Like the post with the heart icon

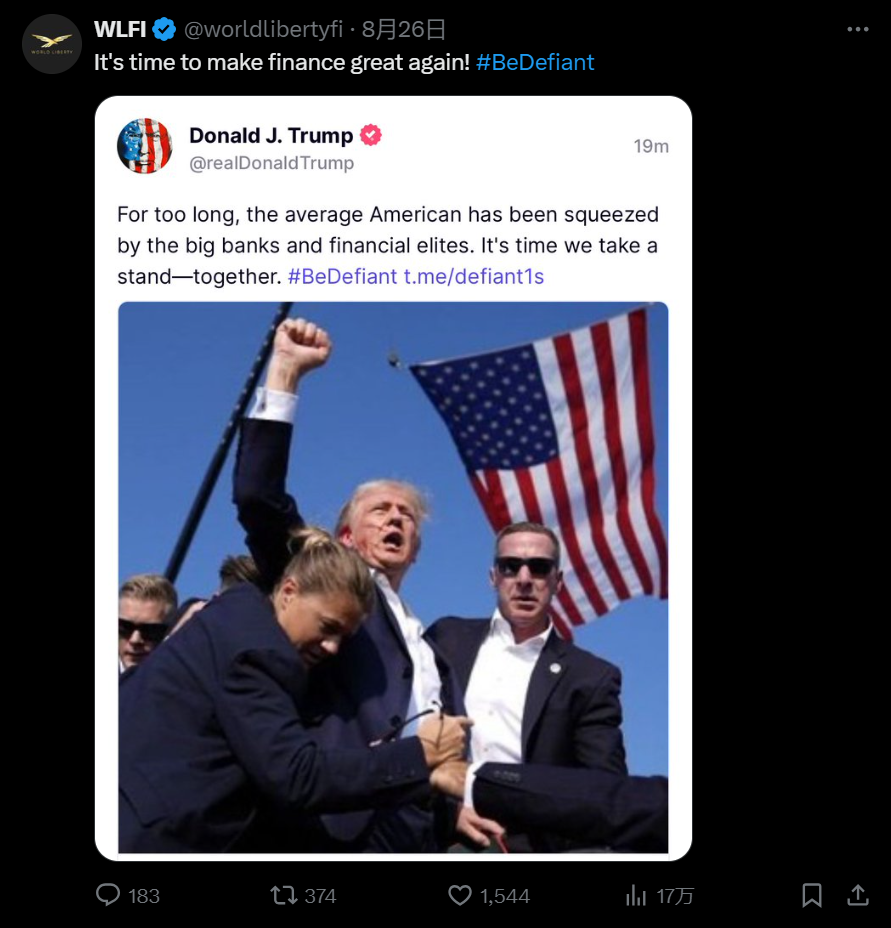[x=459, y=895]
